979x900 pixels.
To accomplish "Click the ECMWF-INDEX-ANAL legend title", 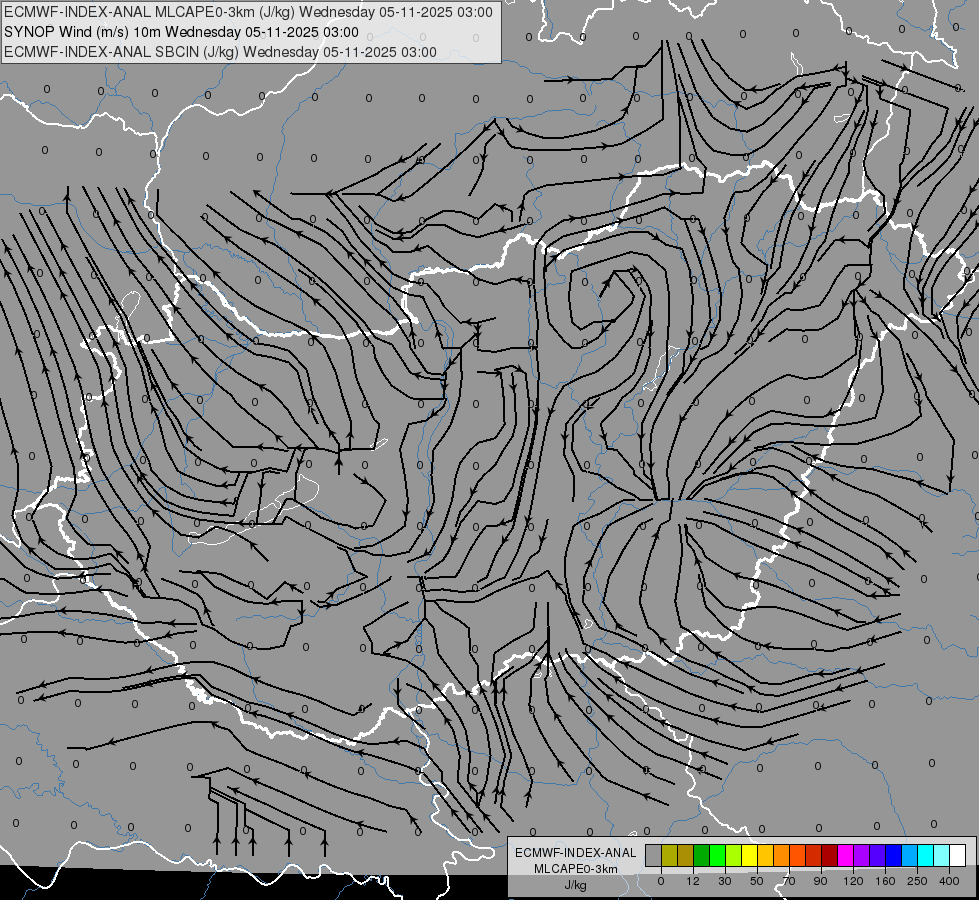I will click(x=576, y=853).
